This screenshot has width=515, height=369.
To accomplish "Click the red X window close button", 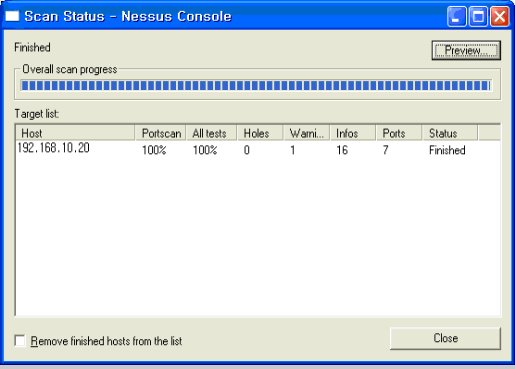I will coord(500,16).
